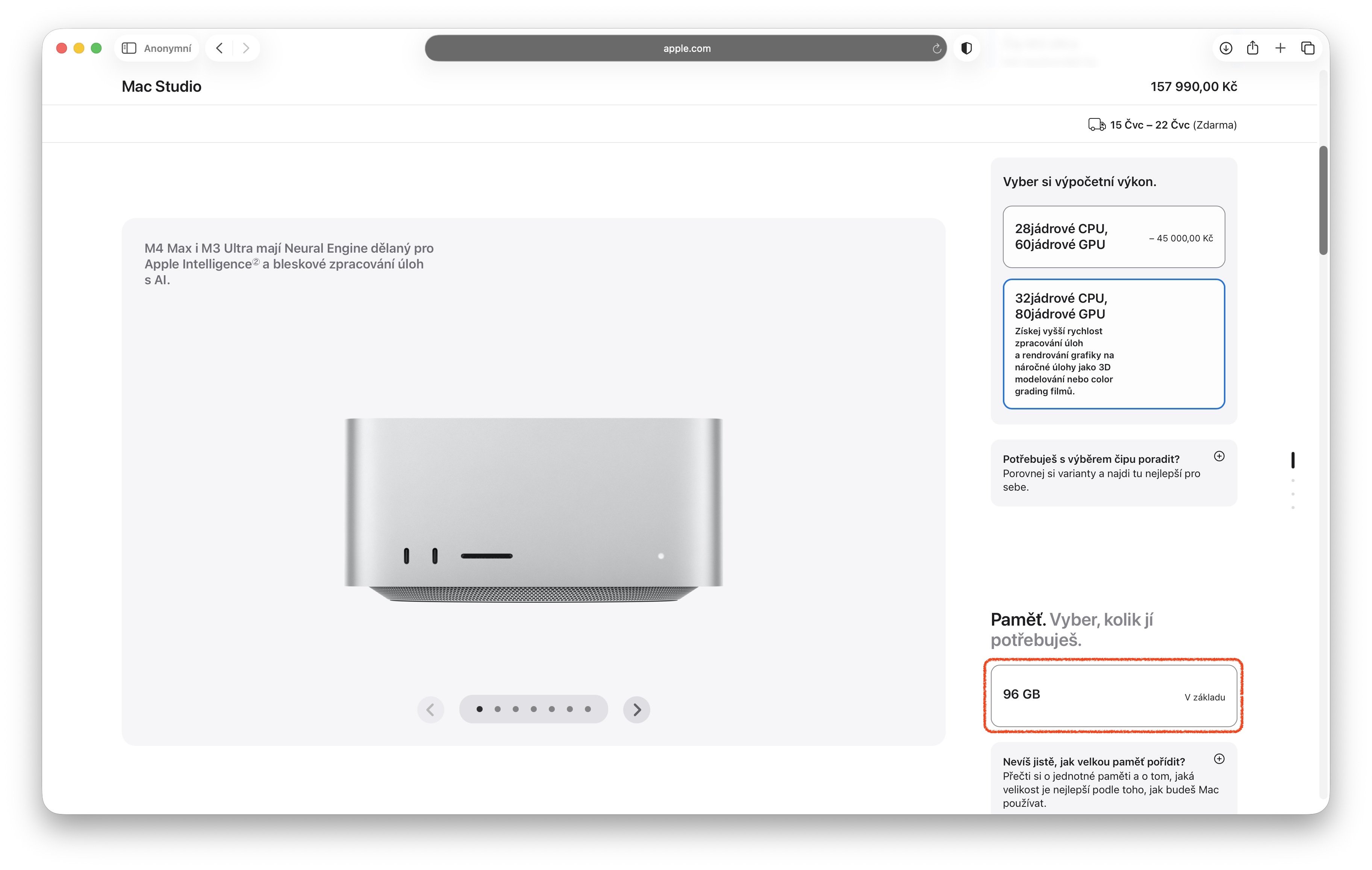
Task: Go back with the back arrow
Action: point(220,49)
